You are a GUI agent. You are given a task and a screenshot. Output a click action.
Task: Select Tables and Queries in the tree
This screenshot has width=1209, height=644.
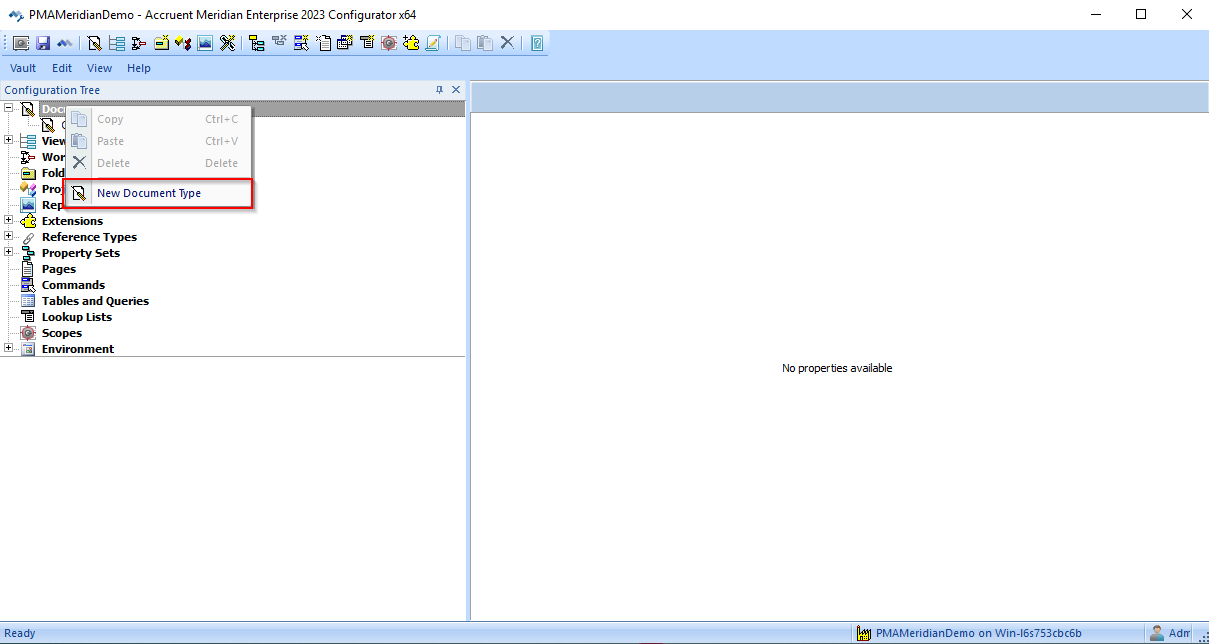click(x=95, y=301)
